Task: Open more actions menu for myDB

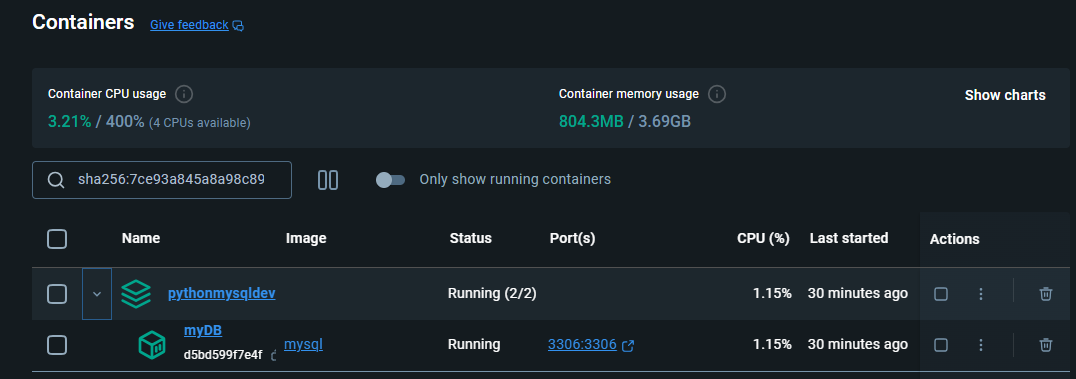Action: pyautogui.click(x=981, y=345)
